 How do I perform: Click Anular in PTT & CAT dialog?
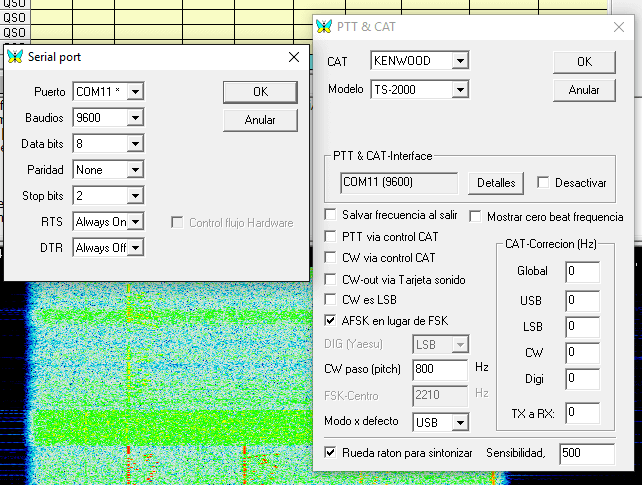584,90
